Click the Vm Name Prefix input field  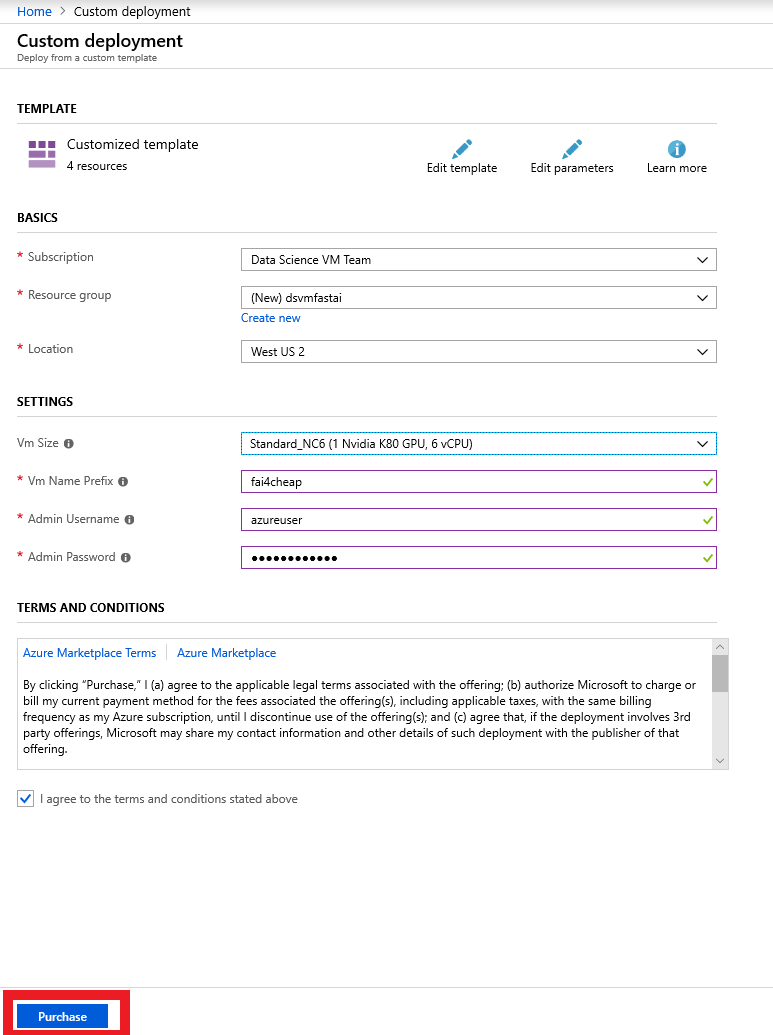coord(470,481)
